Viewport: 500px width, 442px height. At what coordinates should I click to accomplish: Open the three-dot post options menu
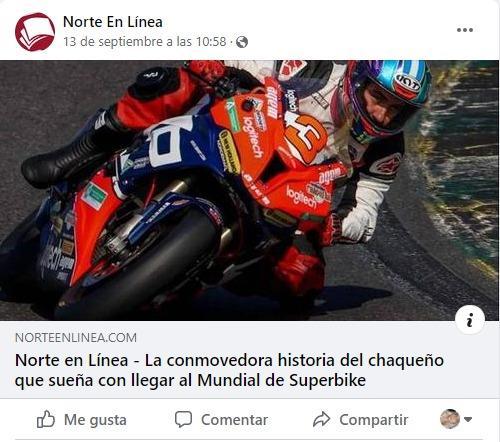tap(465, 30)
